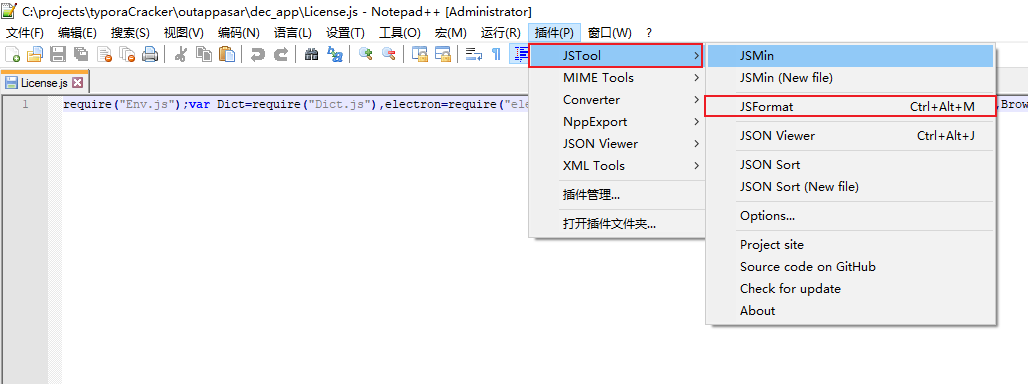1028x384 pixels.
Task: Click the Save file floppy icon
Action: click(58, 54)
